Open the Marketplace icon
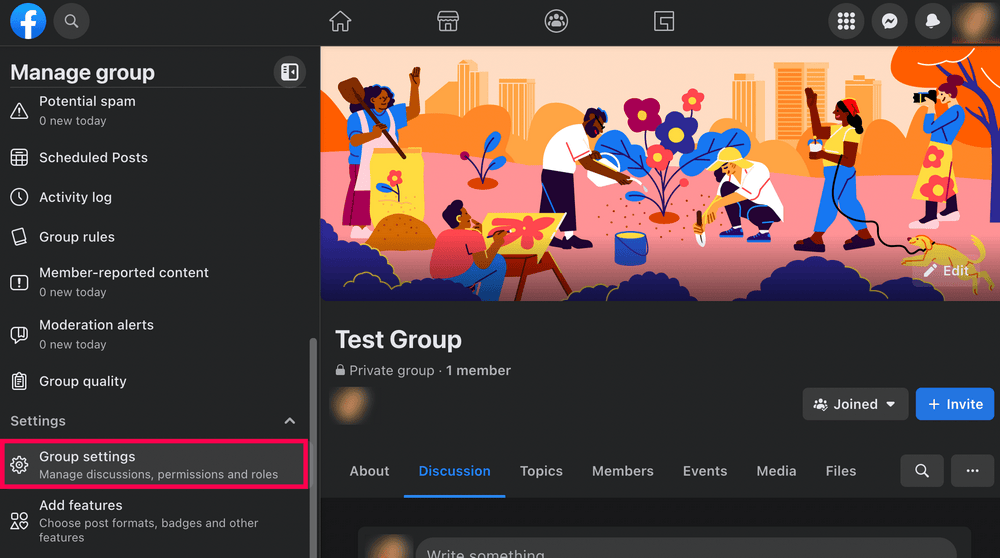 pyautogui.click(x=448, y=21)
